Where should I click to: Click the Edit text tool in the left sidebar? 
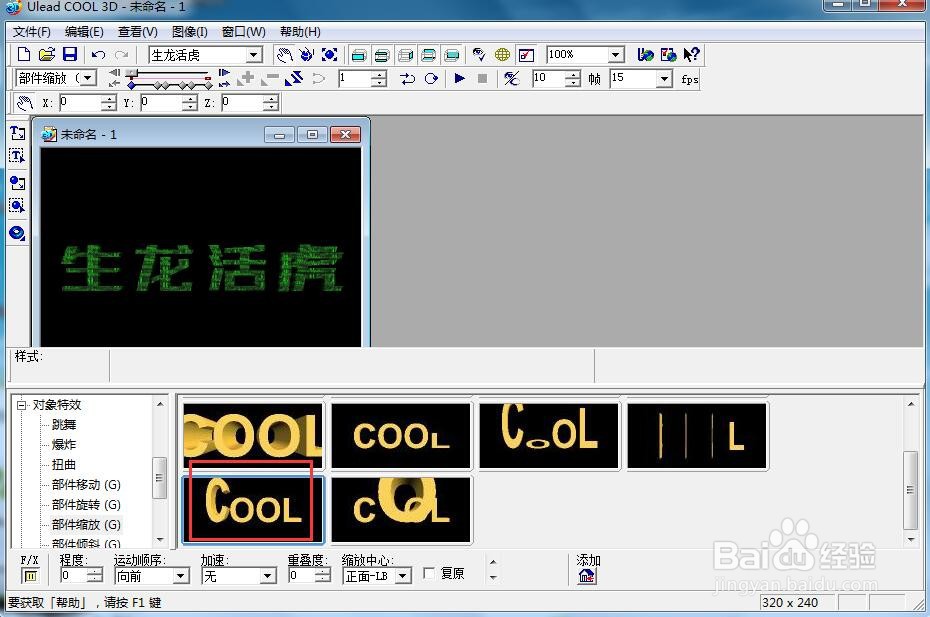(17, 155)
